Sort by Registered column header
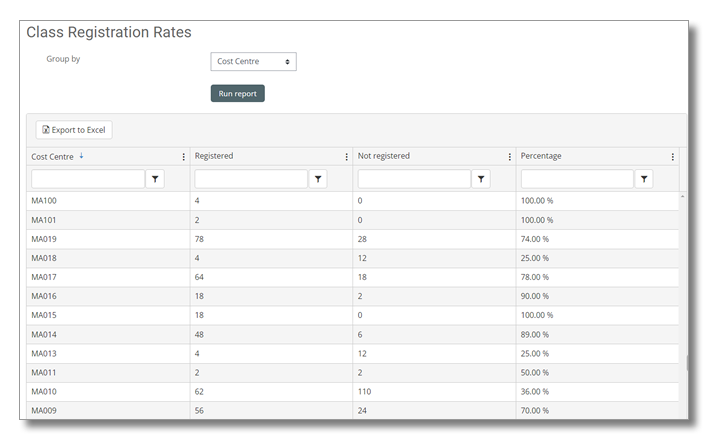The image size is (713, 447). (x=214, y=157)
